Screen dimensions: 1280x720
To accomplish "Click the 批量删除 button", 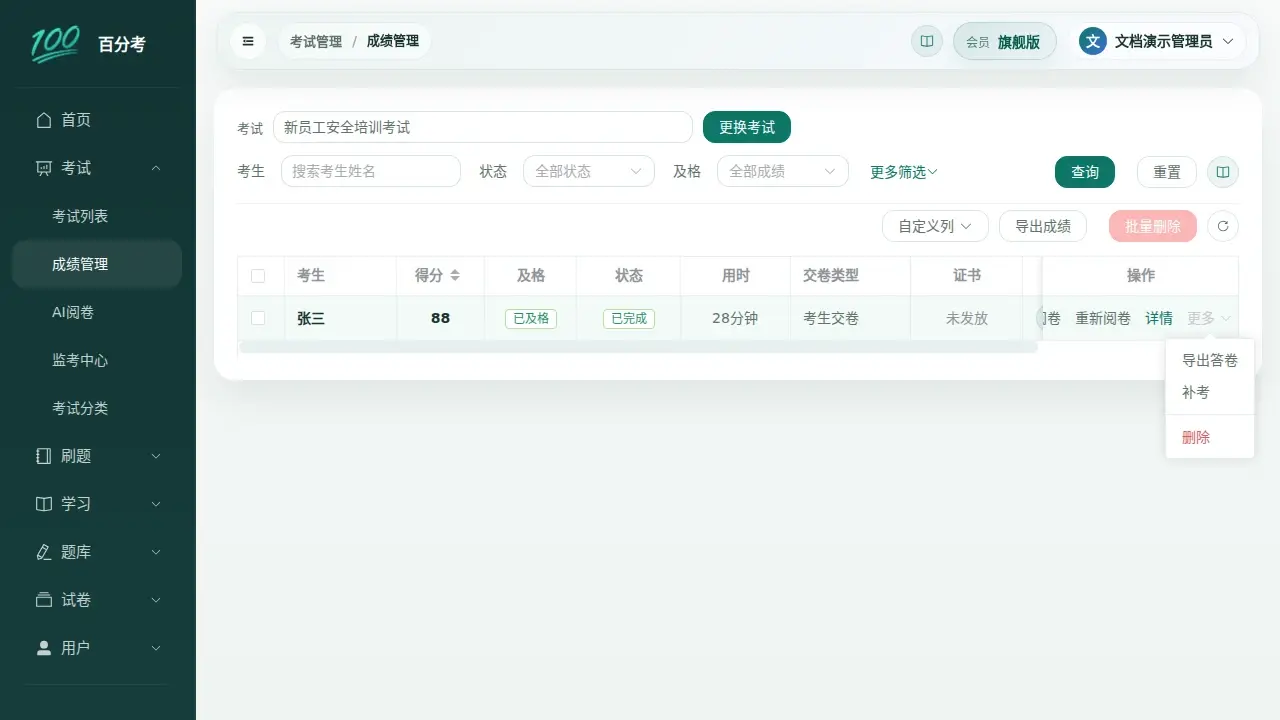I will pyautogui.click(x=1153, y=226).
